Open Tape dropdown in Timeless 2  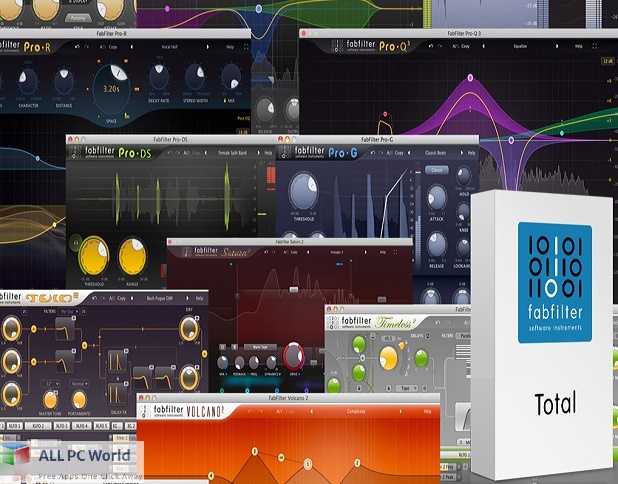click(407, 389)
